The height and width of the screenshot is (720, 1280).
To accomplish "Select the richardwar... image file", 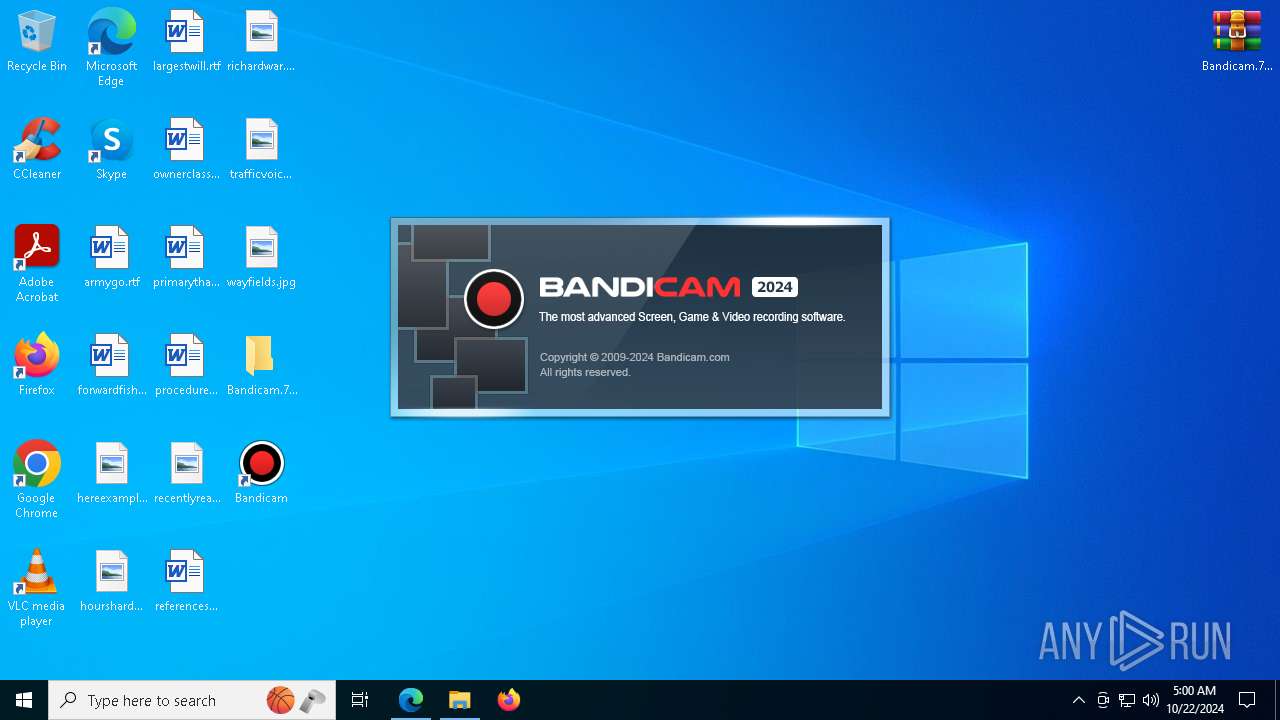I will click(x=261, y=42).
